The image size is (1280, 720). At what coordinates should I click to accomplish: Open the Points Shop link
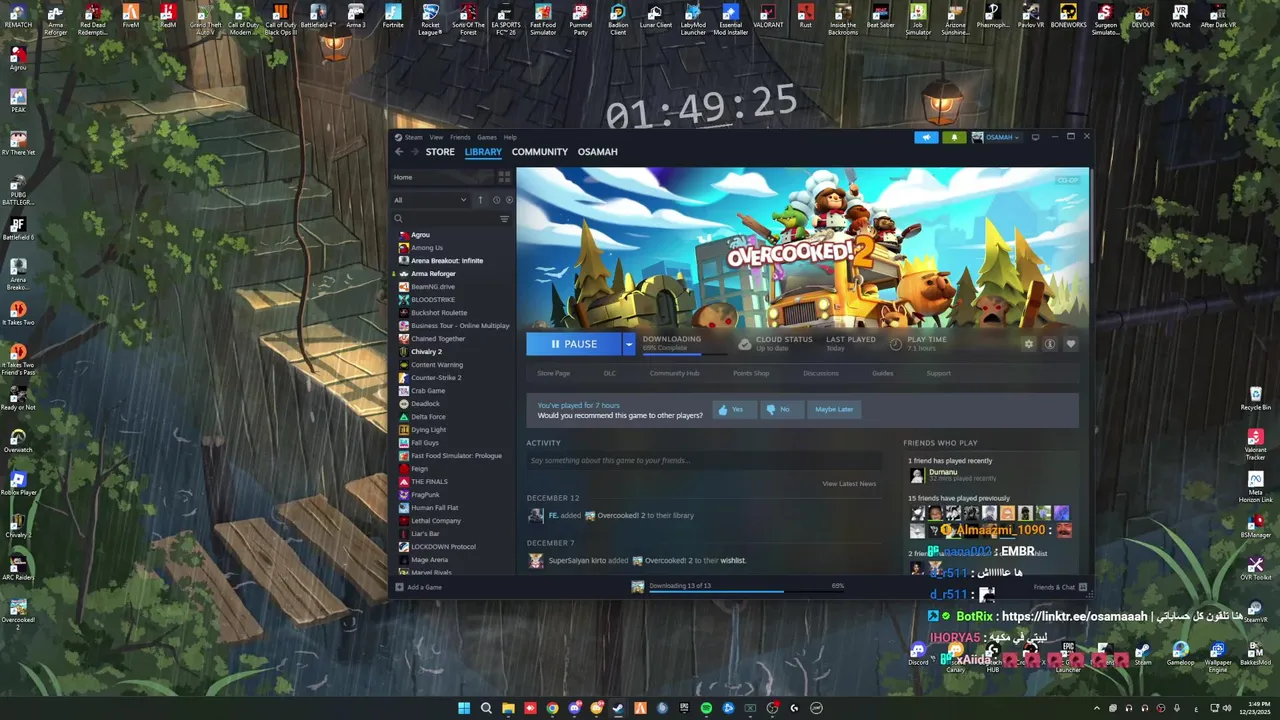pyautogui.click(x=751, y=373)
